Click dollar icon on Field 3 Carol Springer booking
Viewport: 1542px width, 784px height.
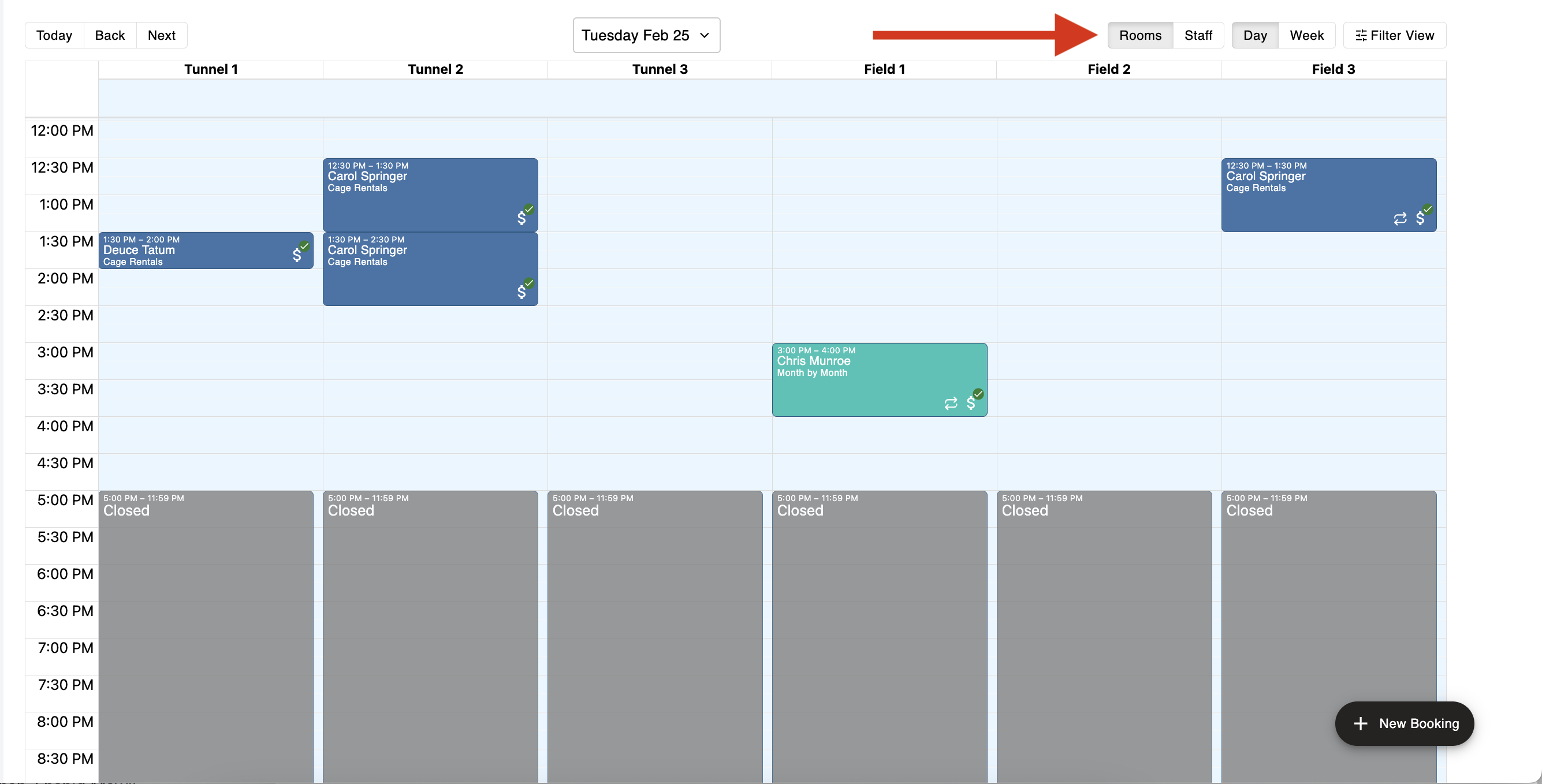point(1420,218)
